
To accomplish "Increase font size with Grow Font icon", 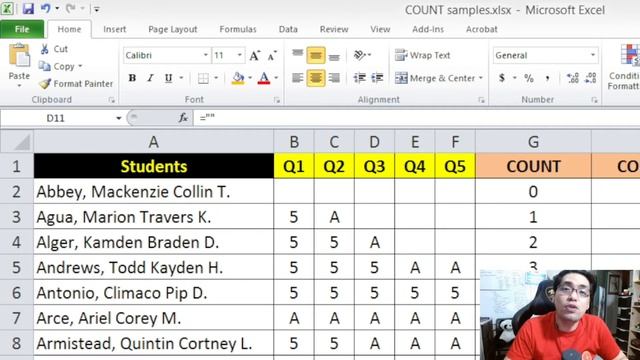I will pyautogui.click(x=255, y=56).
